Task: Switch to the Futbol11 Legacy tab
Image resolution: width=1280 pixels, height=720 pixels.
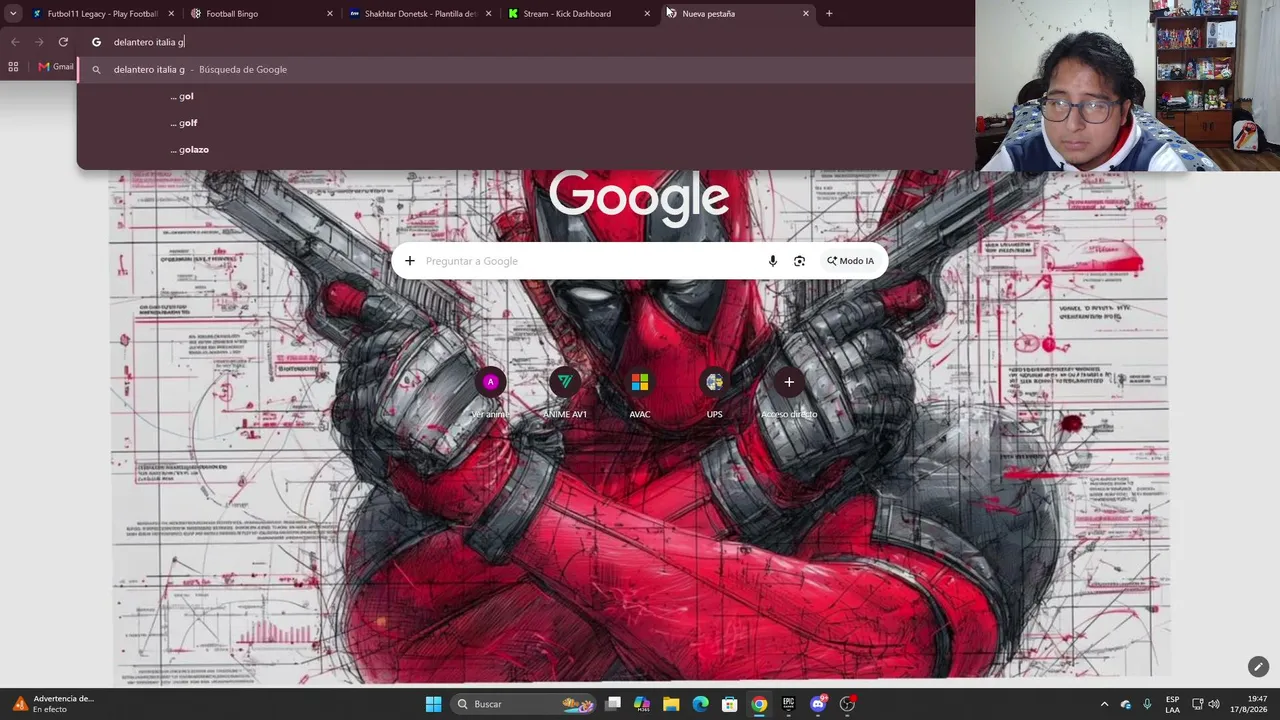Action: pos(104,14)
